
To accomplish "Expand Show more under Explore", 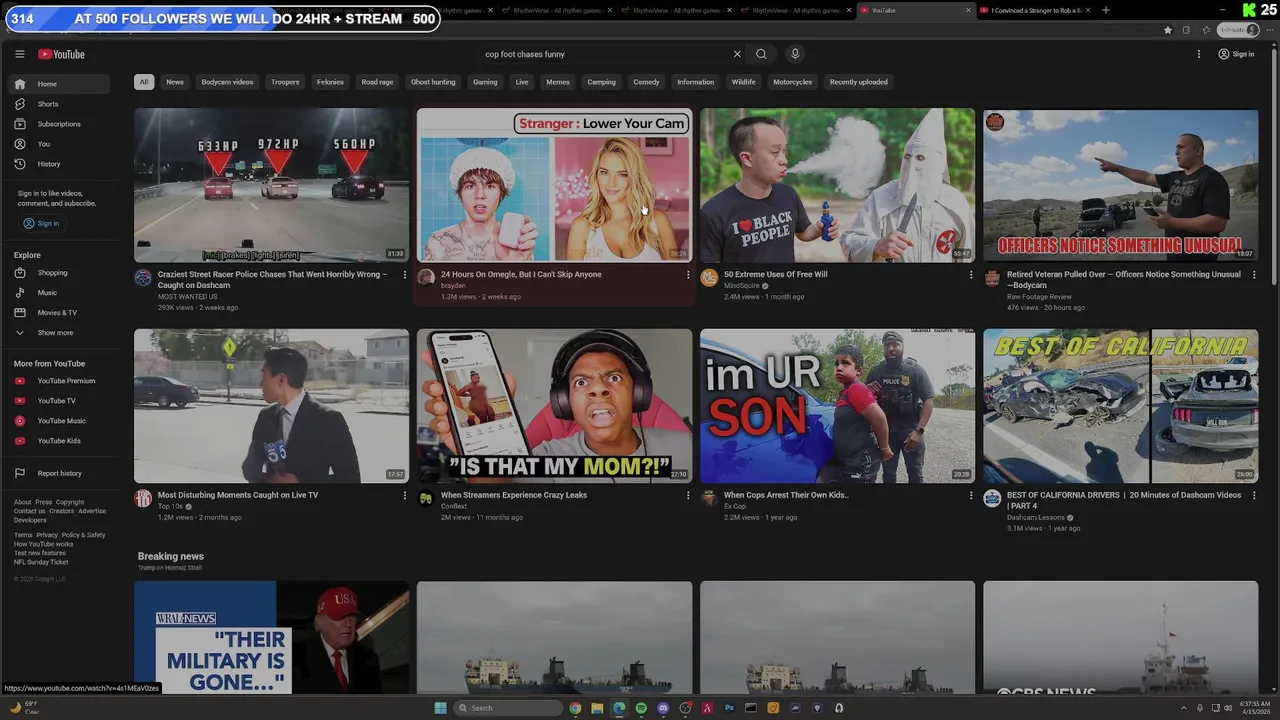I will 58,333.
